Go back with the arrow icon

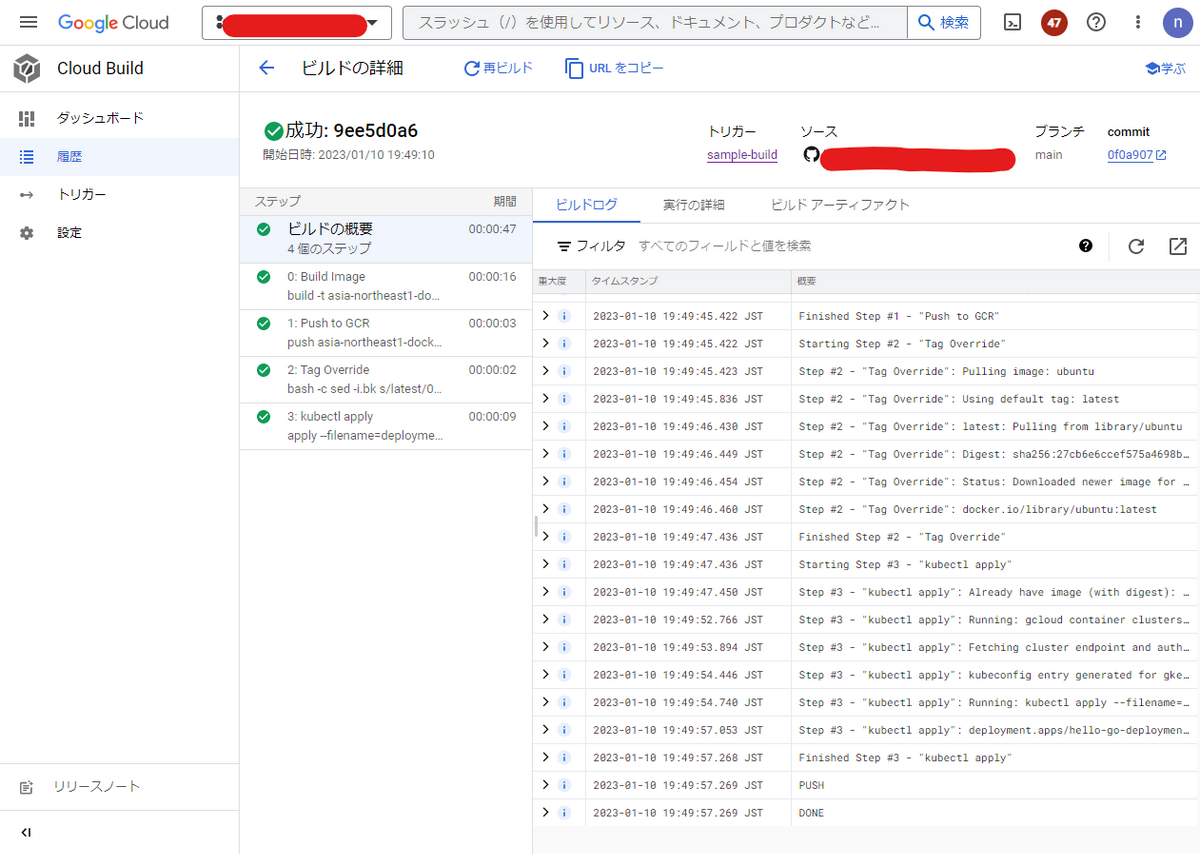266,68
